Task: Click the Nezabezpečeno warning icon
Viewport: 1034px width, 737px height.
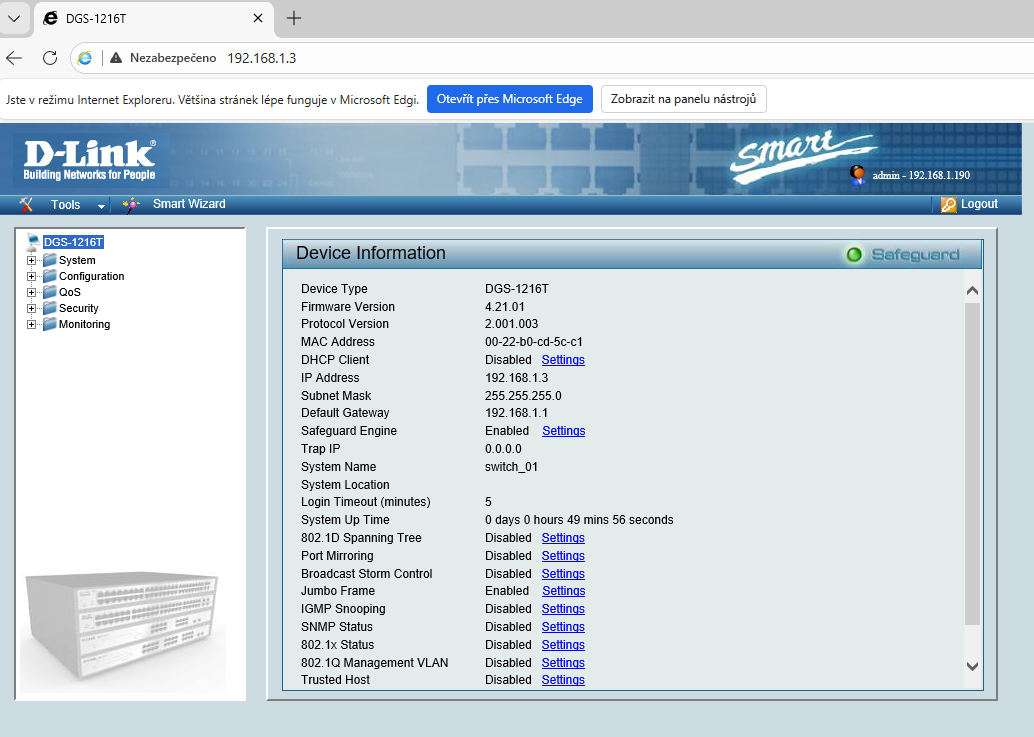Action: click(117, 57)
